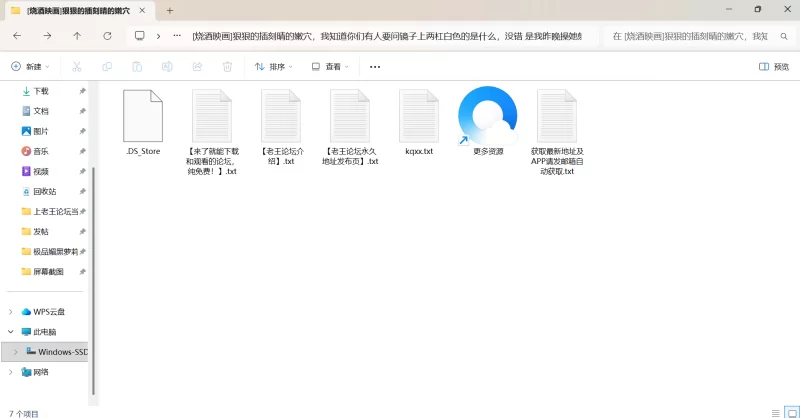The height and width of the screenshot is (418, 800).
Task: Add a new tab with the plus button
Action: tap(170, 10)
